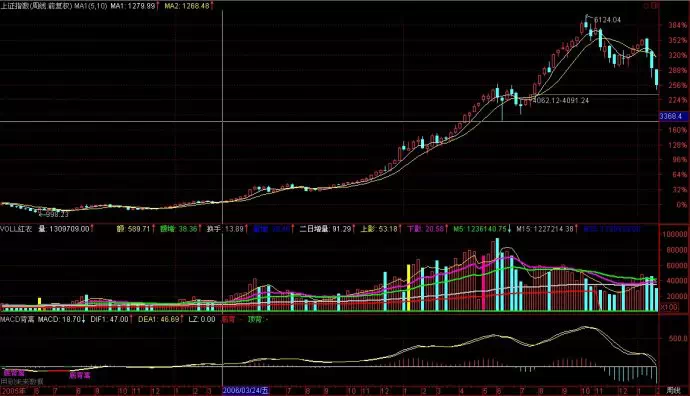690x396 pixels.
Task: Click the 384% scale label on right axis
Action: click(677, 25)
